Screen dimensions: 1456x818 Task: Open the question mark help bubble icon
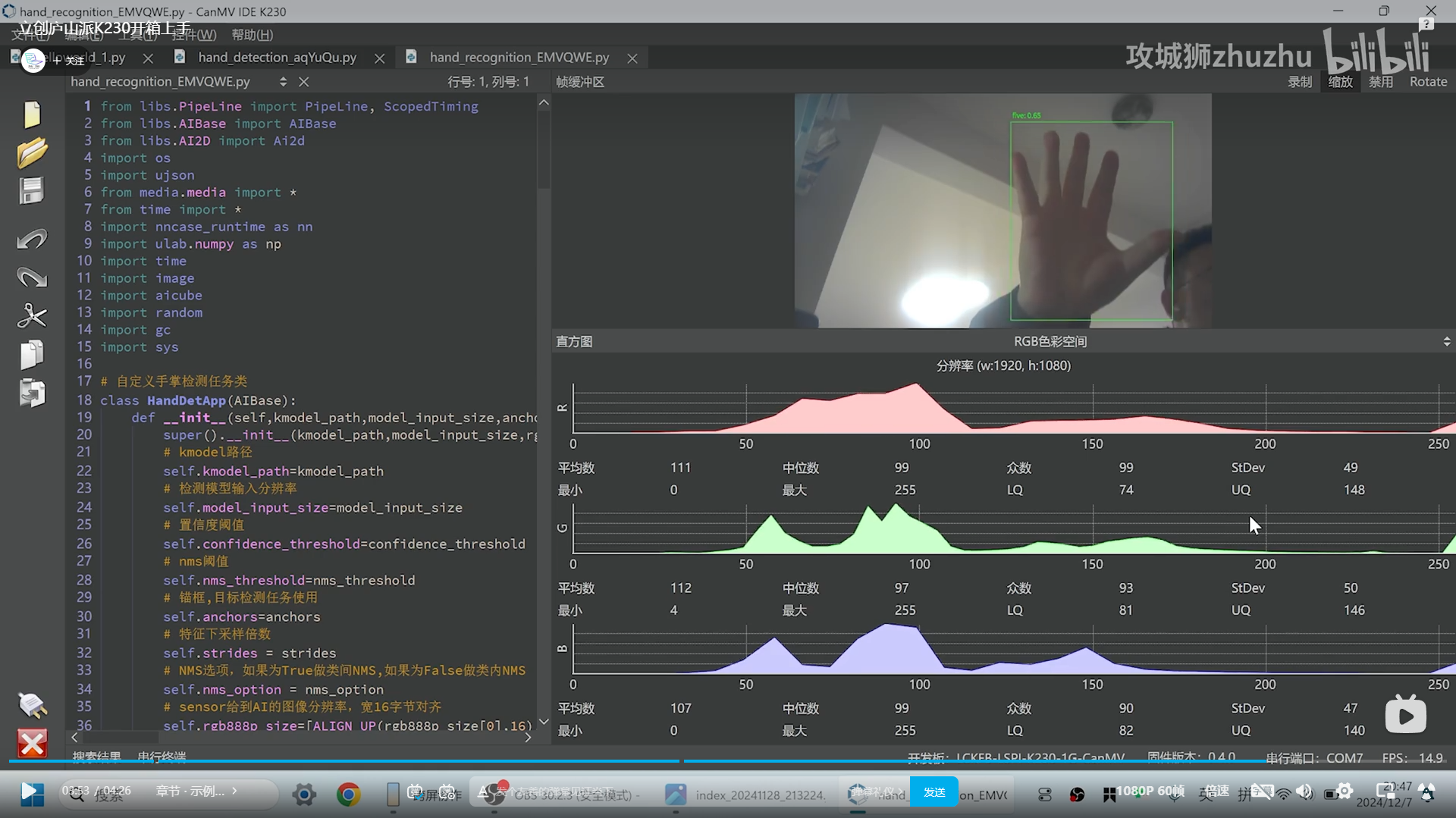pos(1426,24)
